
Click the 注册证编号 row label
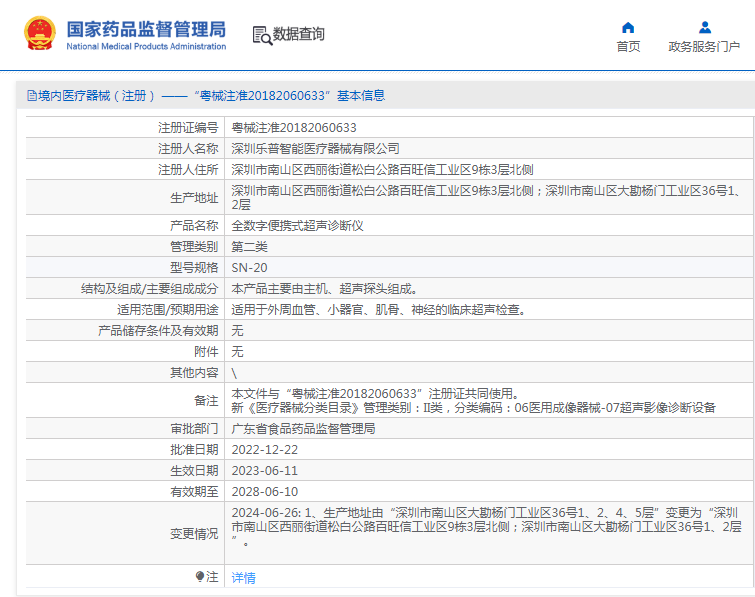[188, 128]
